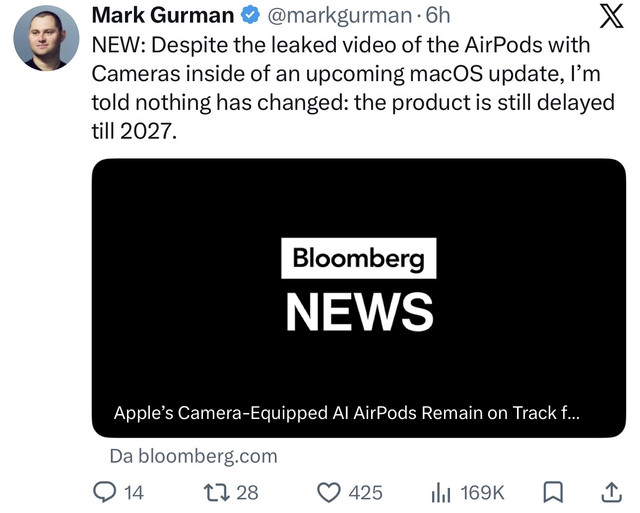Click the white Bloomberg logo box
The image size is (640, 513).
click(359, 258)
